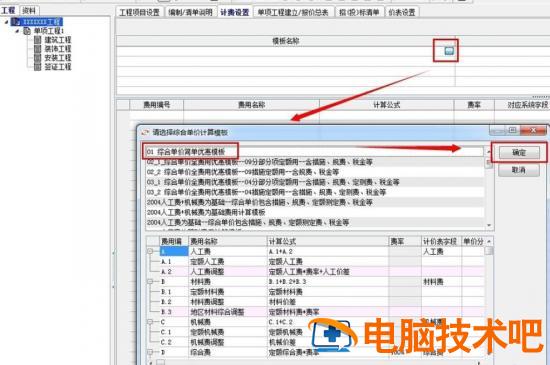Click formula cell 定额人工费*费率+人工价差
The image size is (550, 365).
coord(328,272)
